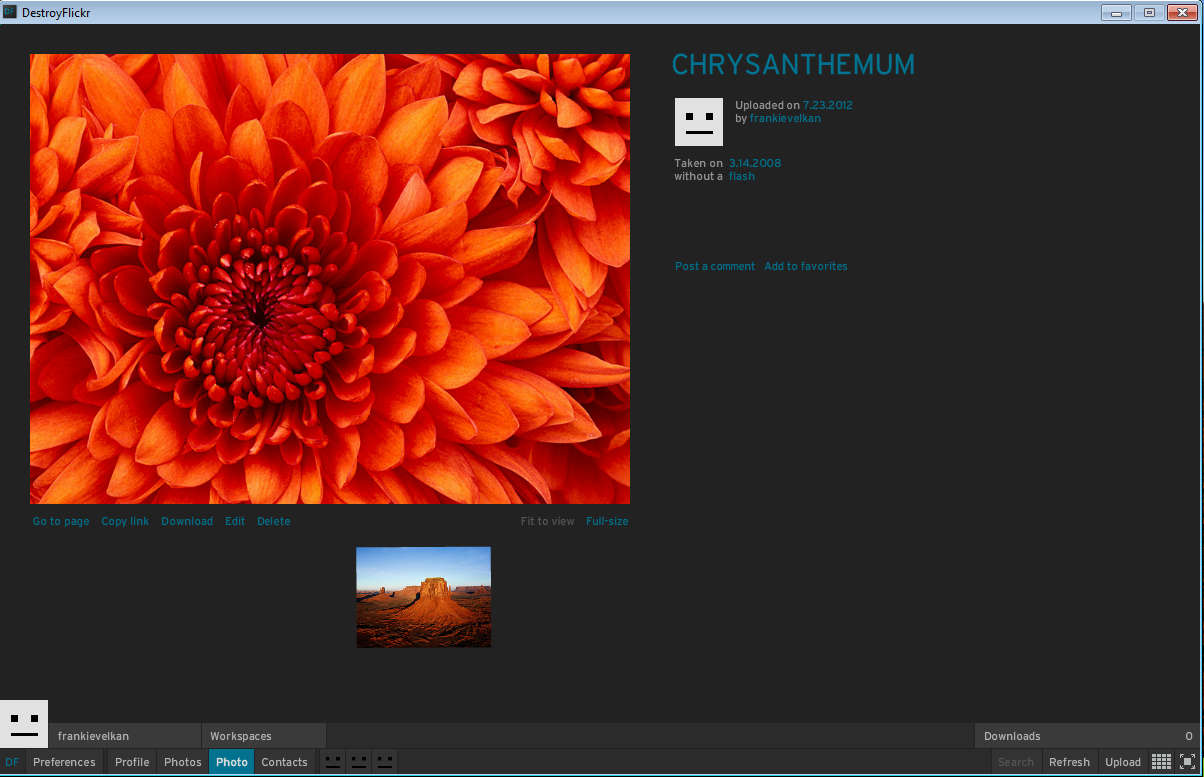Click the Add to favorites link
Screen dimensions: 1204x777
pos(805,266)
